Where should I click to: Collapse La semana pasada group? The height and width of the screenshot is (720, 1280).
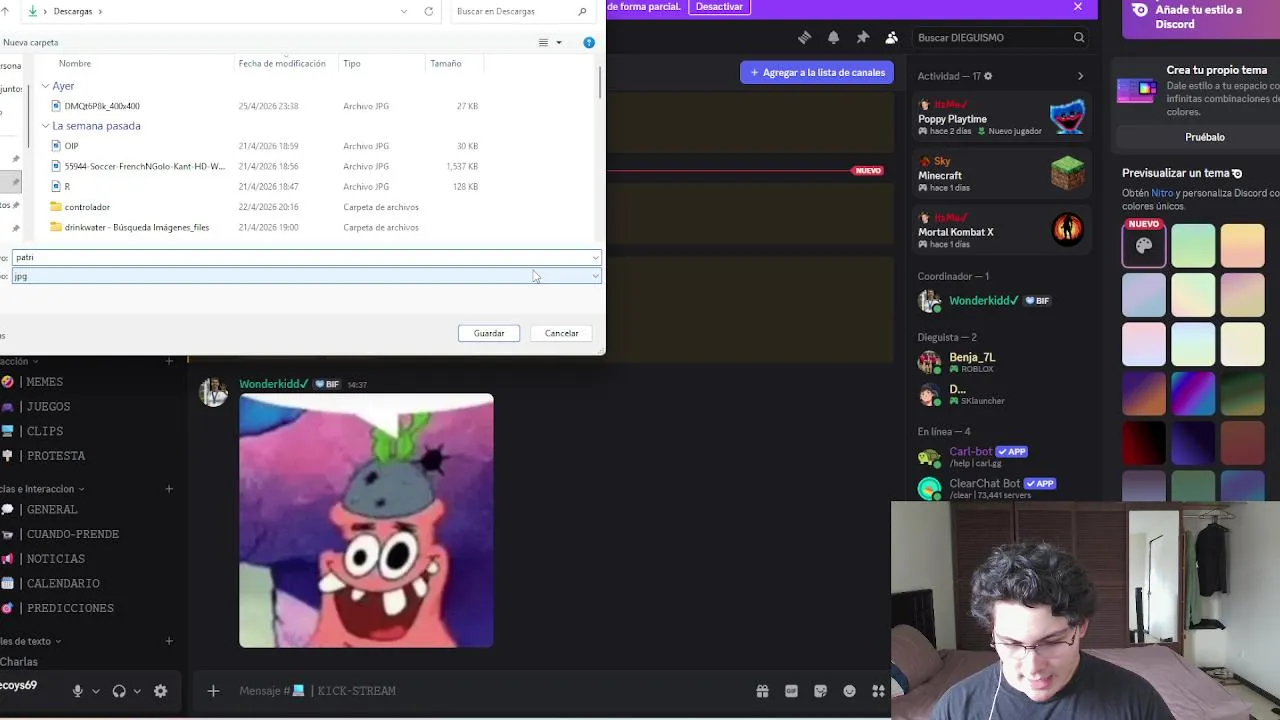45,126
